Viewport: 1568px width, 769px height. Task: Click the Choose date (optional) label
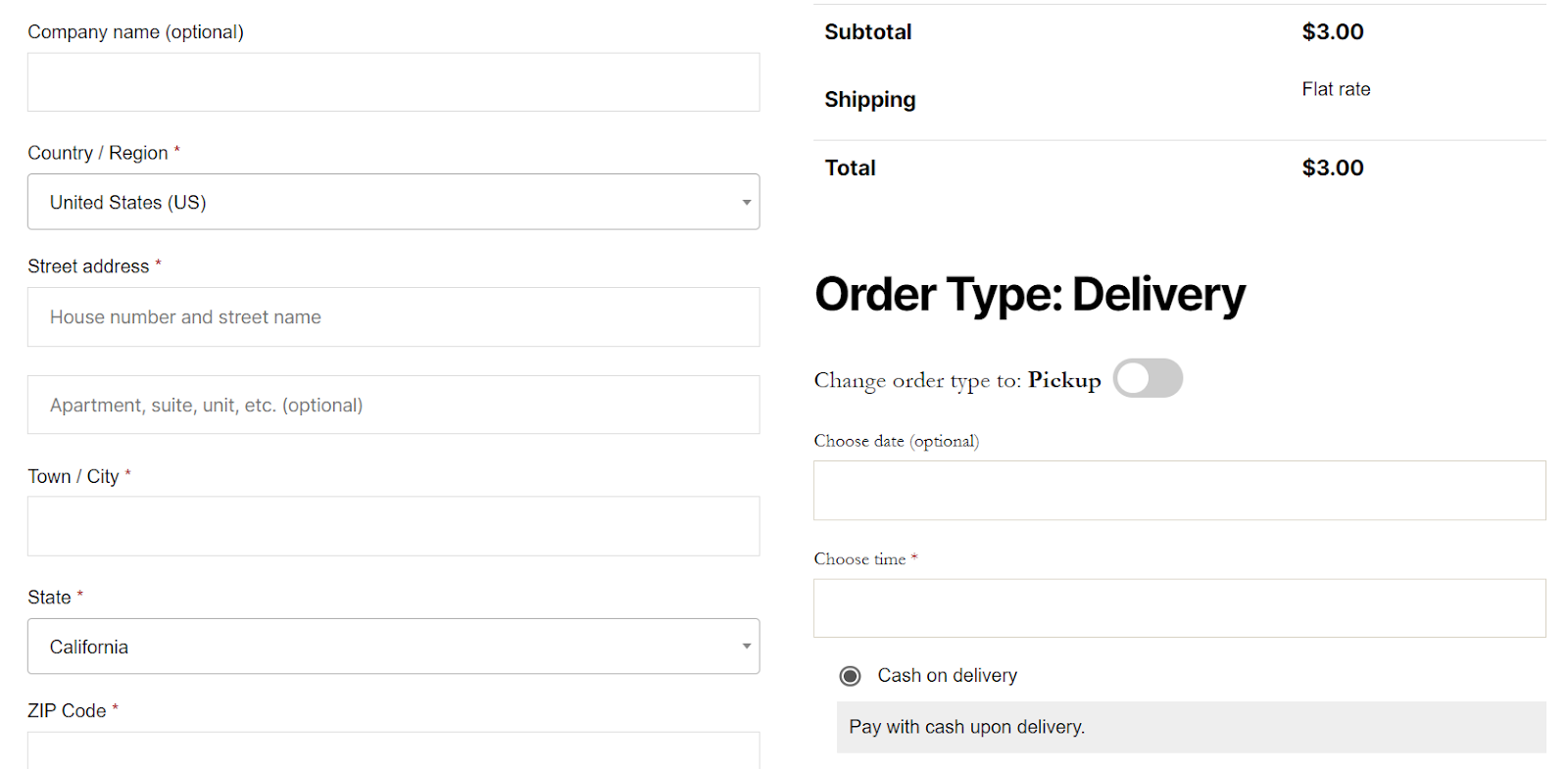pyautogui.click(x=896, y=441)
